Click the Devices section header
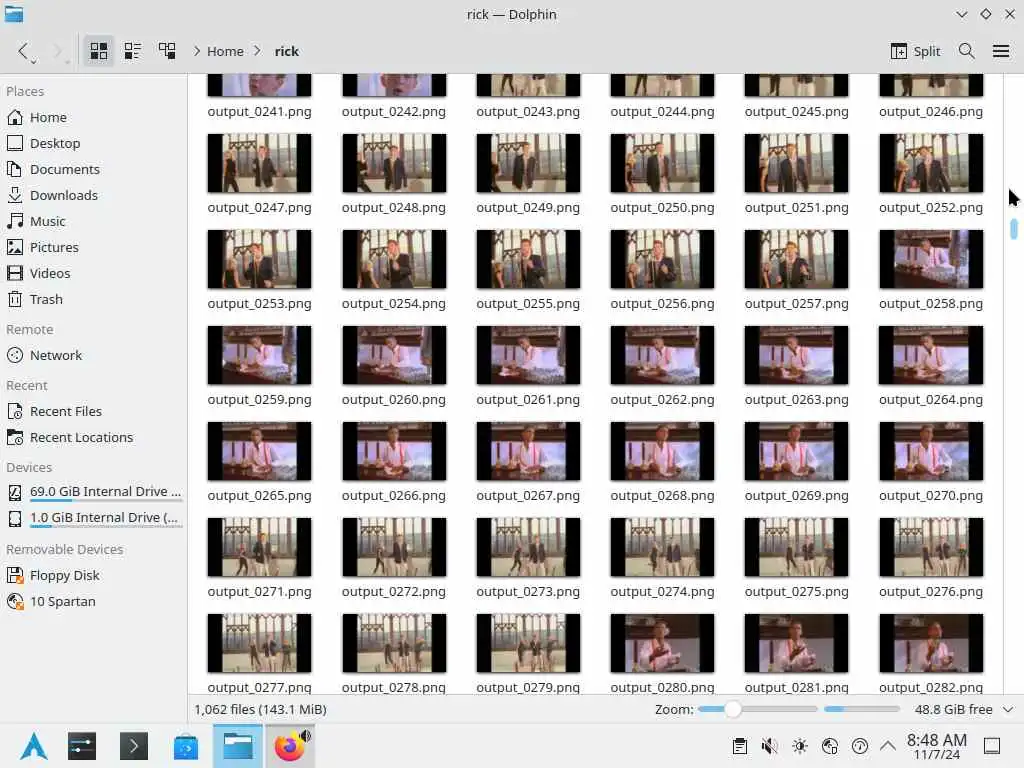Image resolution: width=1024 pixels, height=768 pixels. point(29,468)
